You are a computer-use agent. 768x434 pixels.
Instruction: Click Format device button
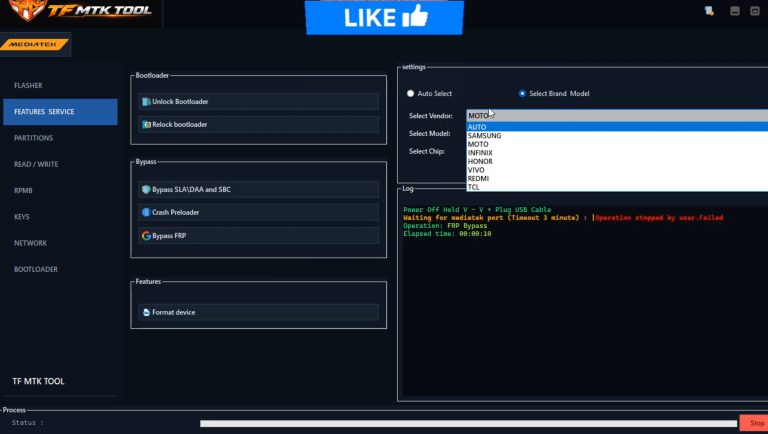pos(258,312)
